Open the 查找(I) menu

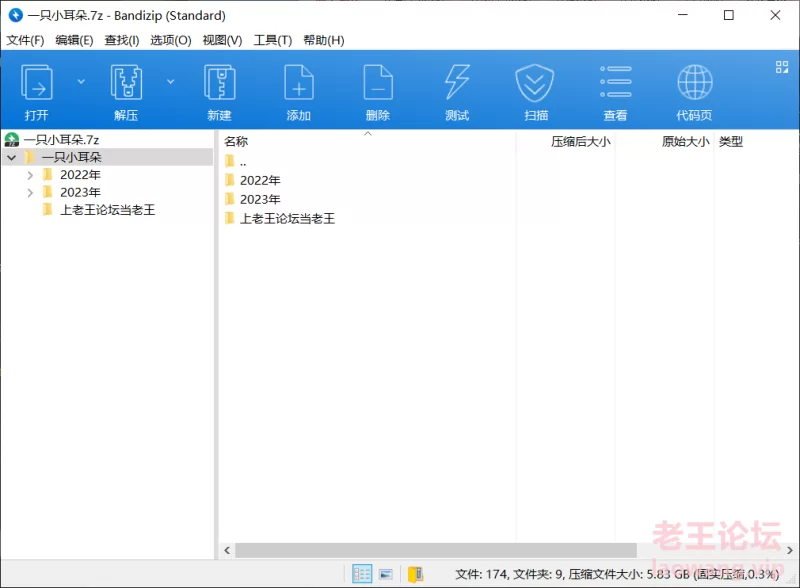pos(122,40)
